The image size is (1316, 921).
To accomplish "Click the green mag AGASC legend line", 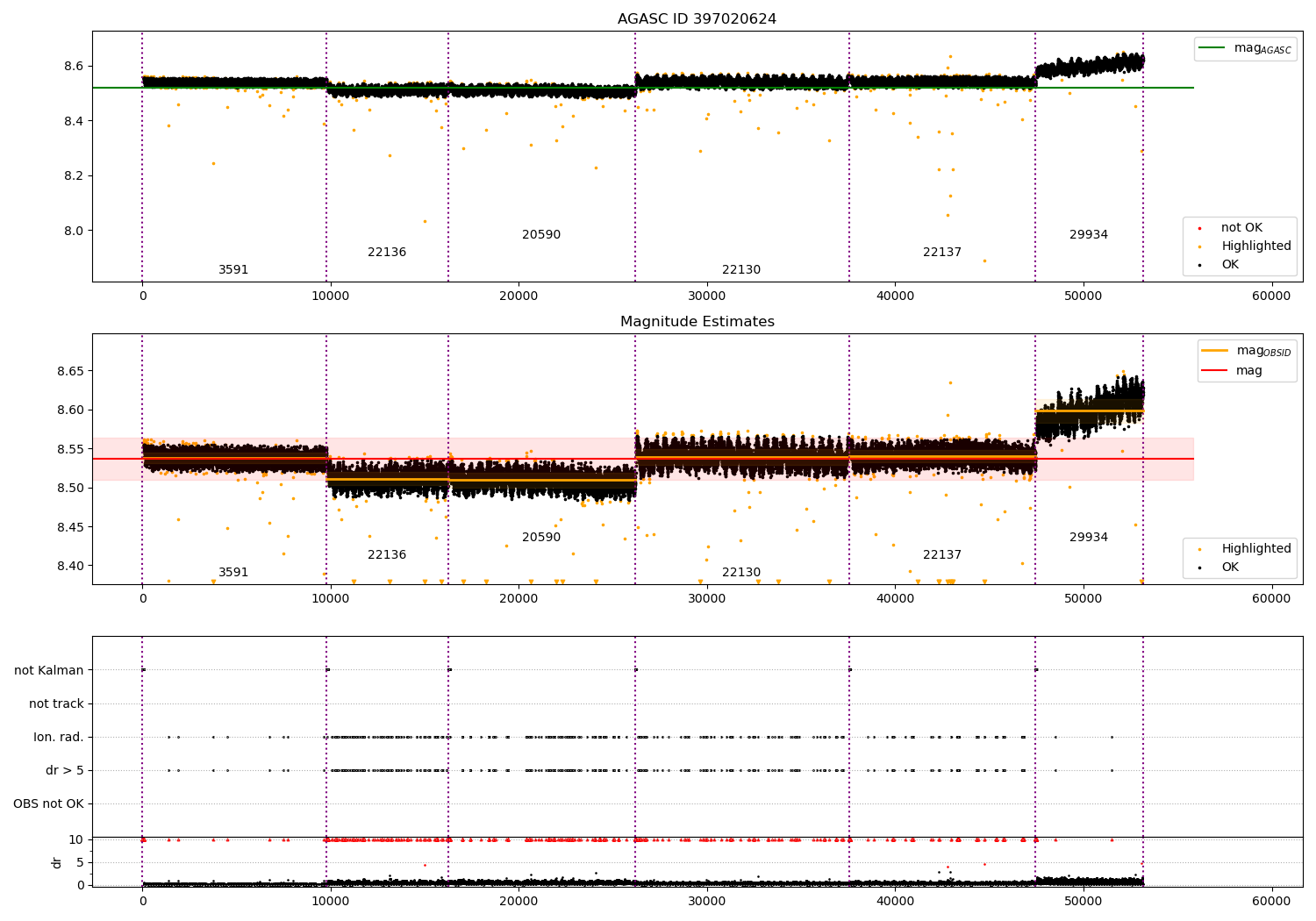I will [x=1212, y=48].
